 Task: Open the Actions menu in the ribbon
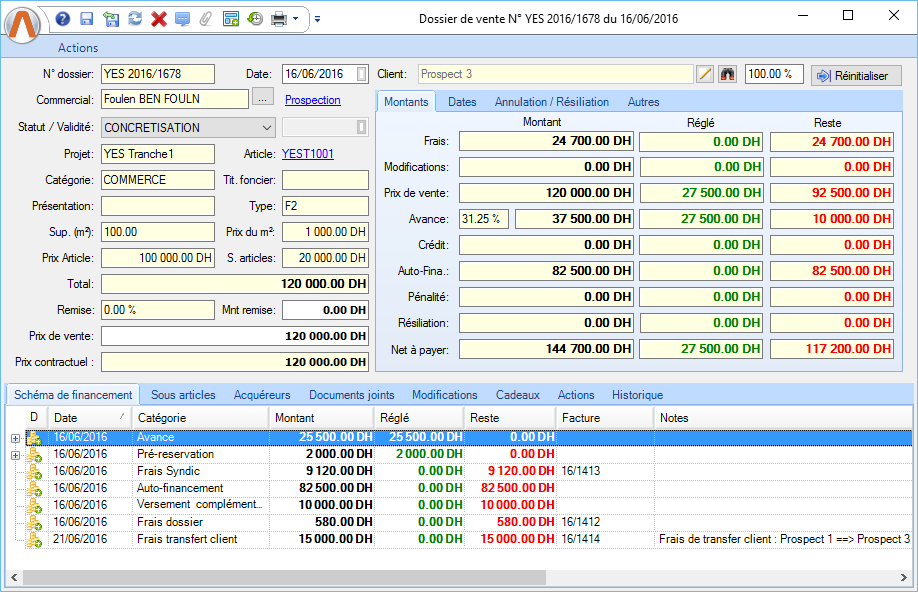coord(78,48)
